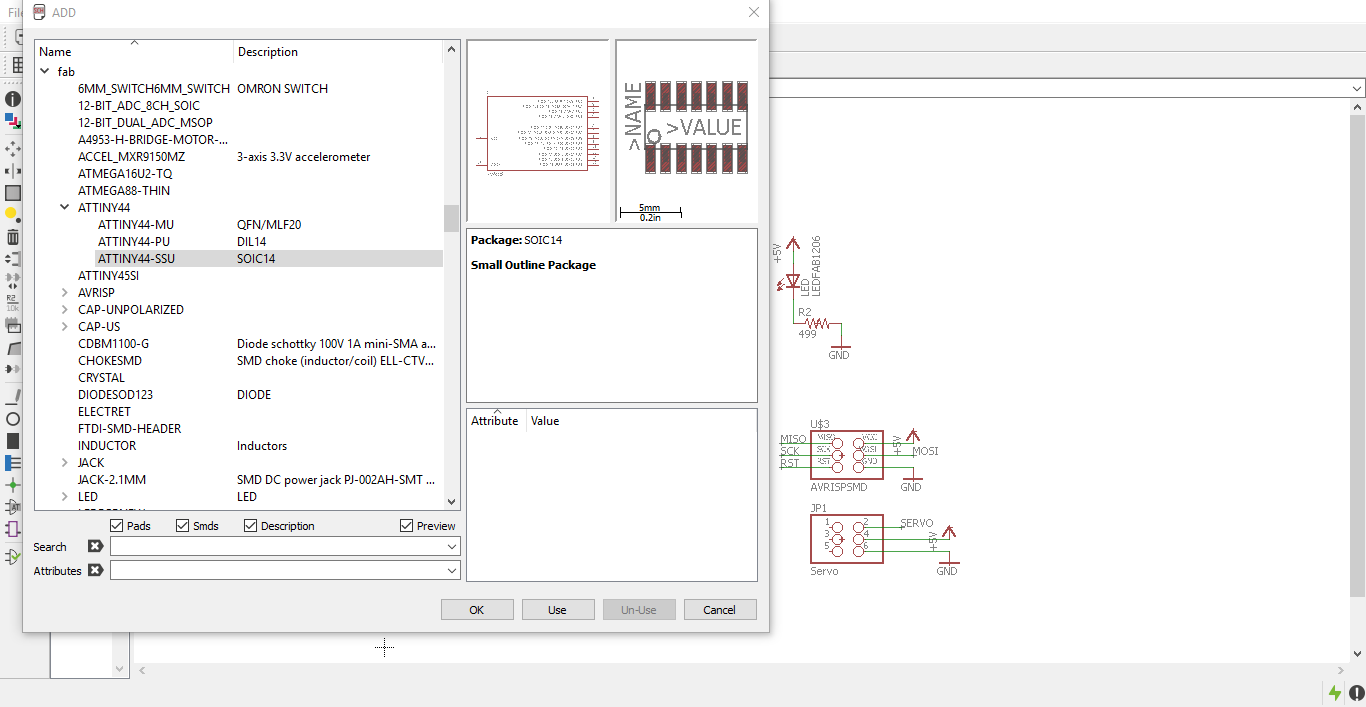
Task: Click in the Search input field
Action: coord(278,547)
